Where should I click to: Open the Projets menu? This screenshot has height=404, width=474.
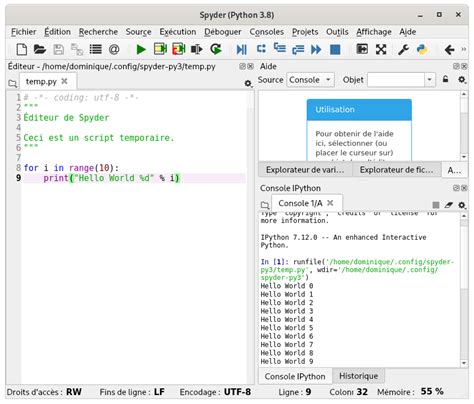tap(305, 32)
